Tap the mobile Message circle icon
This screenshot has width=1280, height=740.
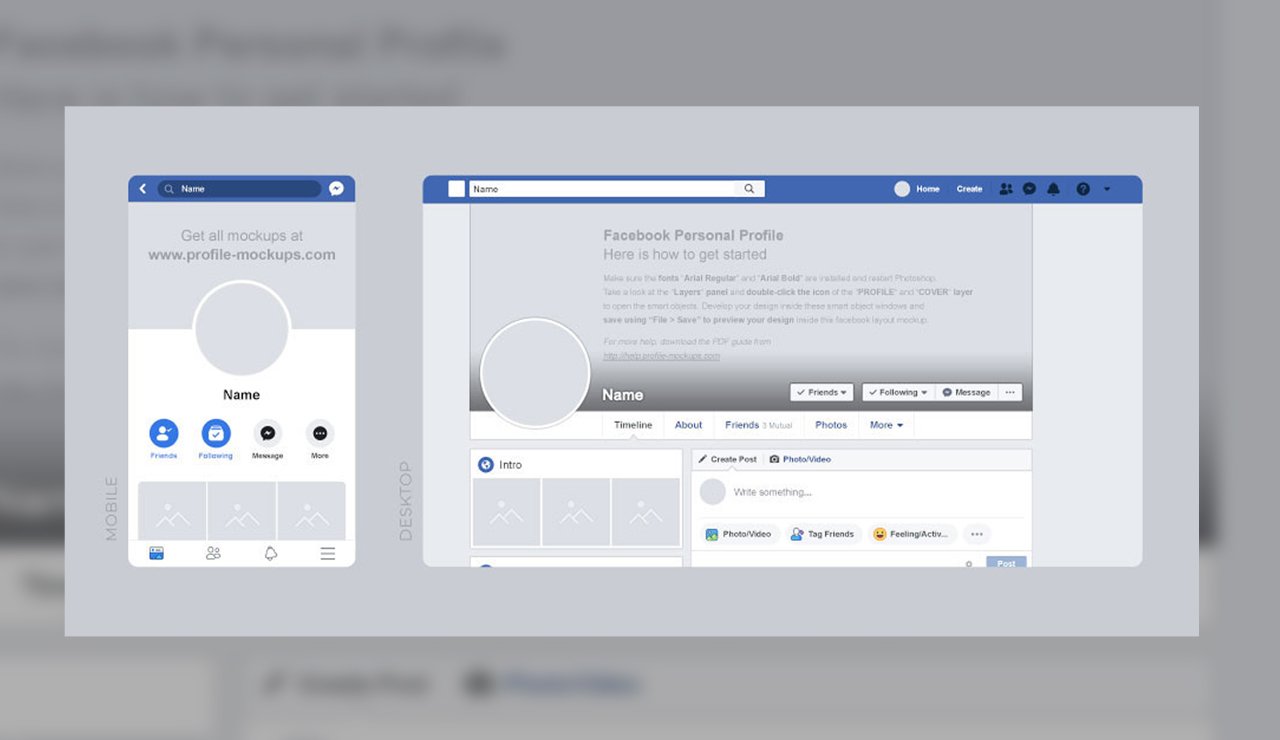pyautogui.click(x=268, y=433)
